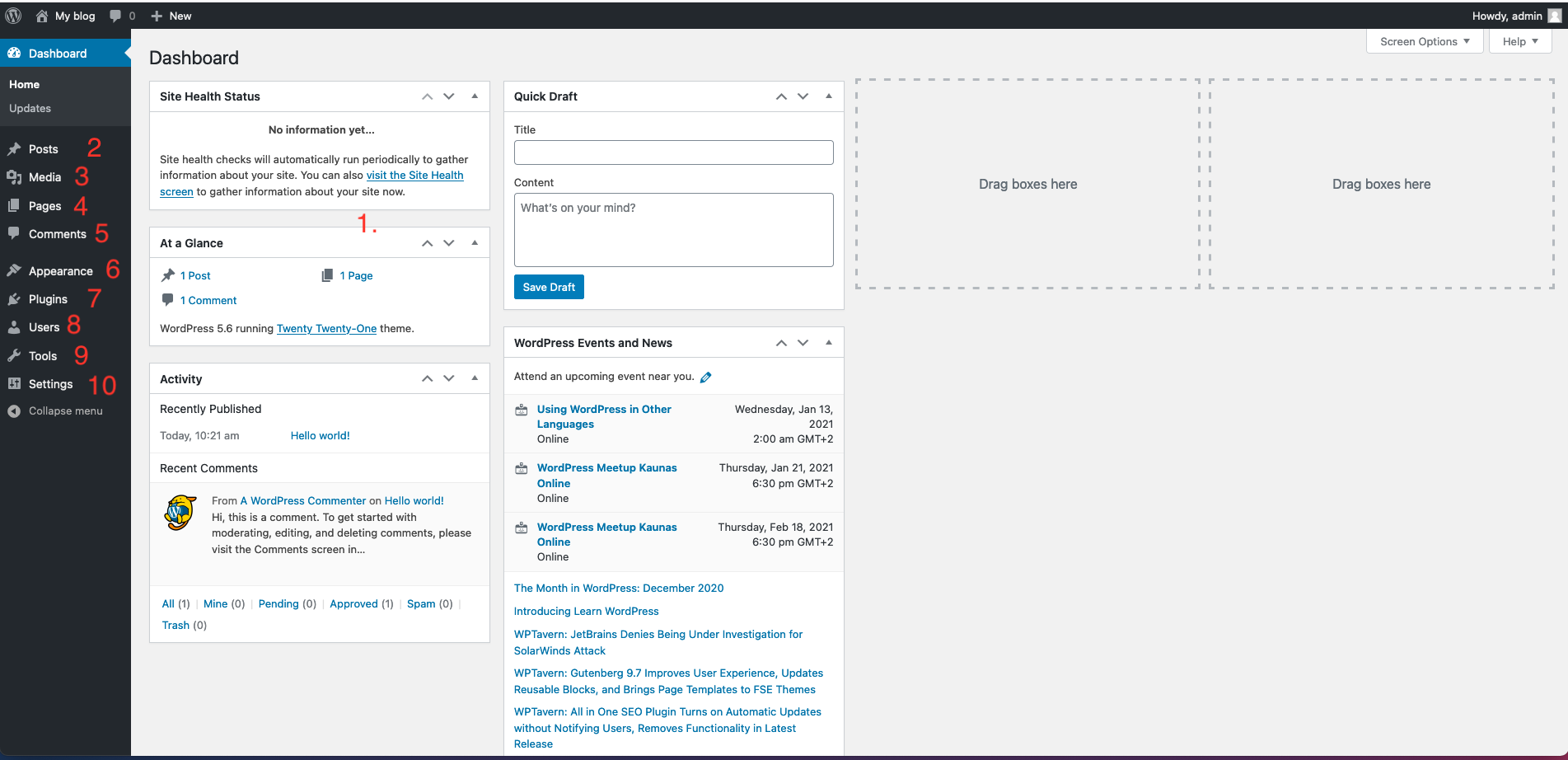The height and width of the screenshot is (760, 1568).
Task: Click the Pages icon in sidebar
Action: 14,205
